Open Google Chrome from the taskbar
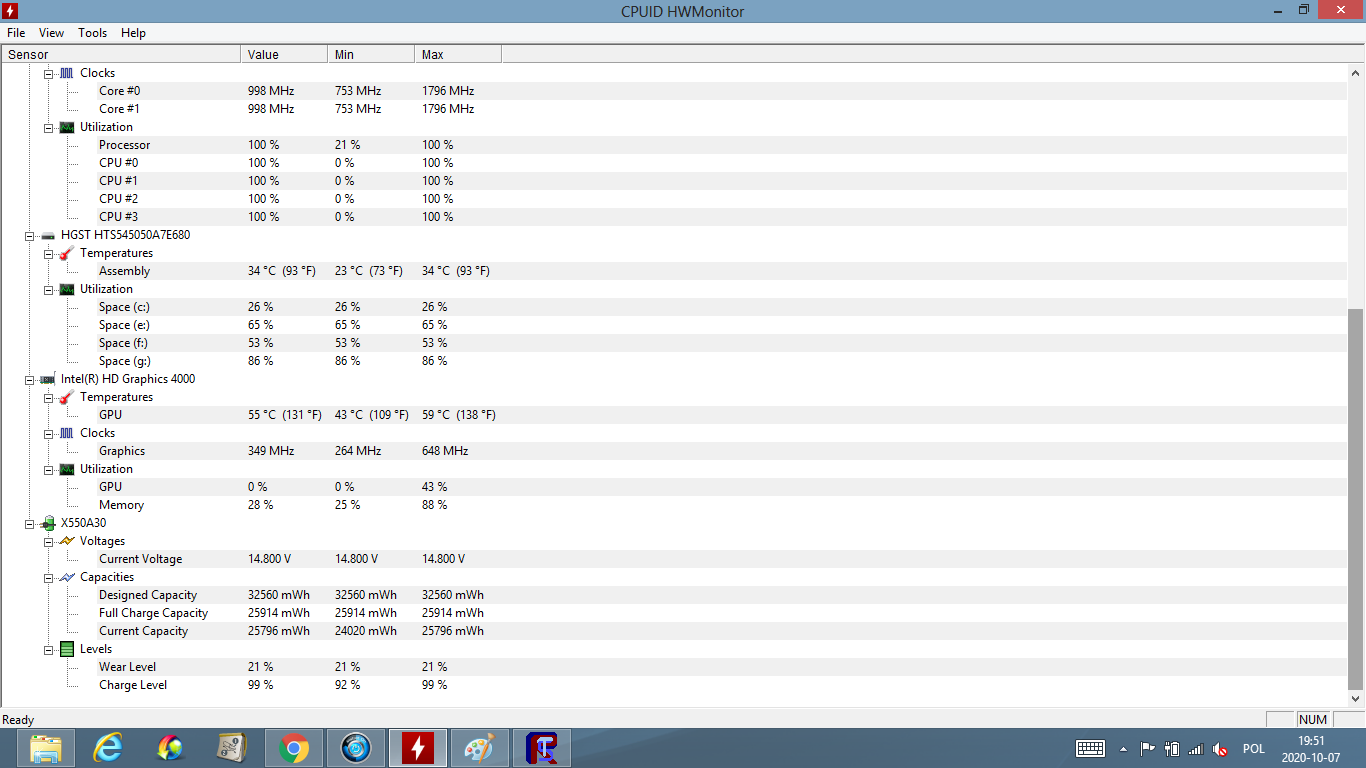1366x768 pixels. point(293,748)
